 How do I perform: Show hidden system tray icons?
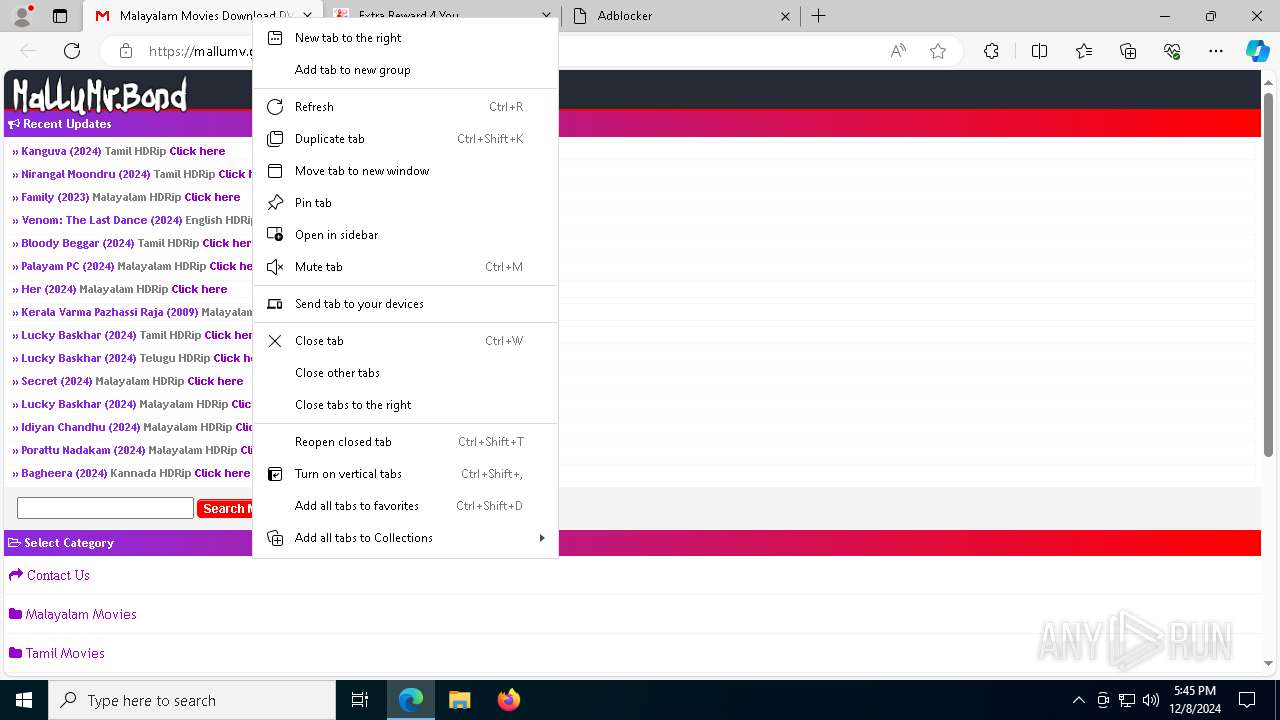(x=1078, y=700)
